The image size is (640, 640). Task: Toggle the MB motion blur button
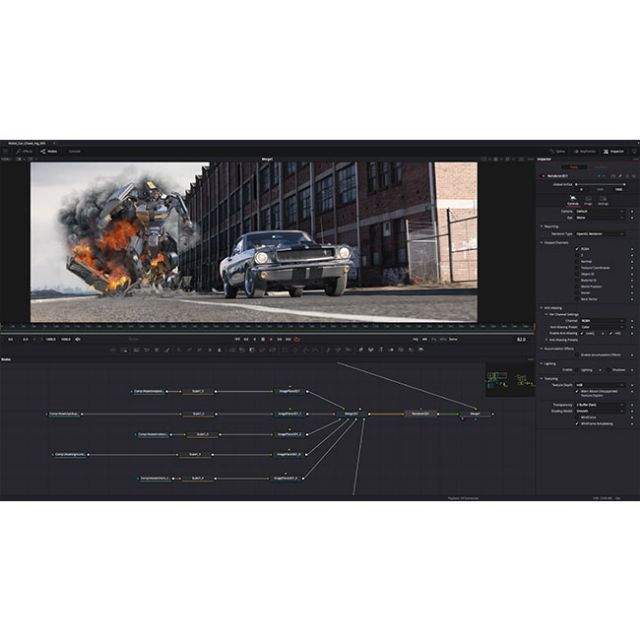coord(424,339)
